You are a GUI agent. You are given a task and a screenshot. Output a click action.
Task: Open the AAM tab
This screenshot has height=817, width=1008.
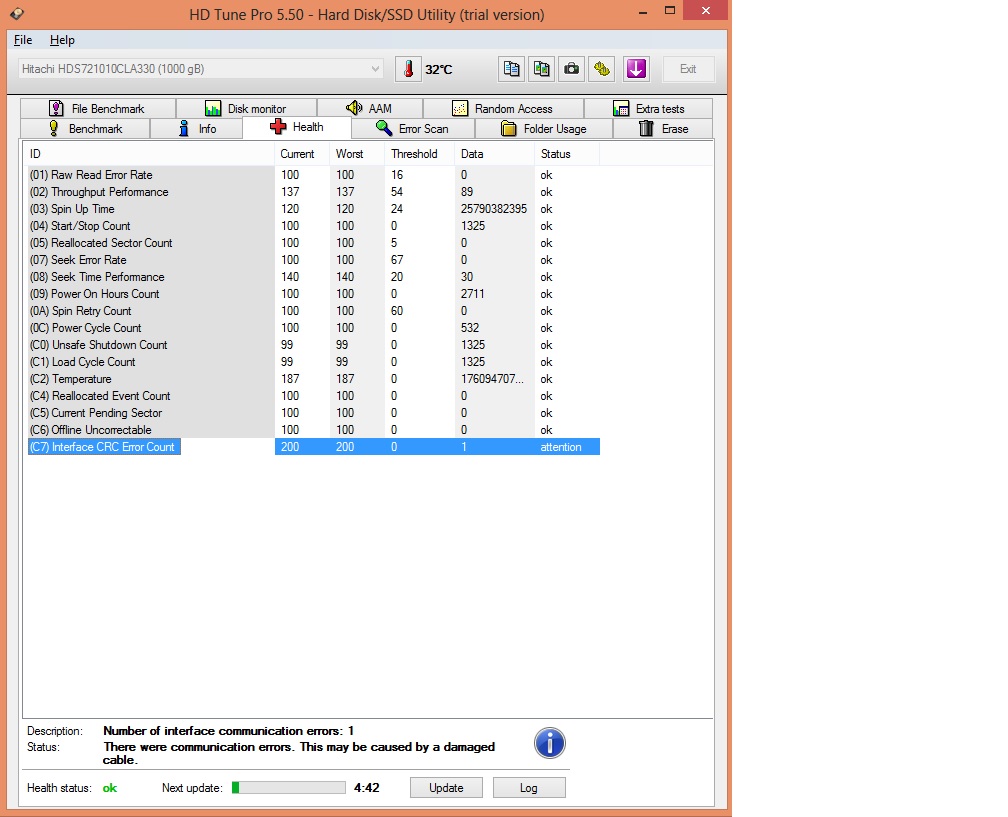pos(370,109)
